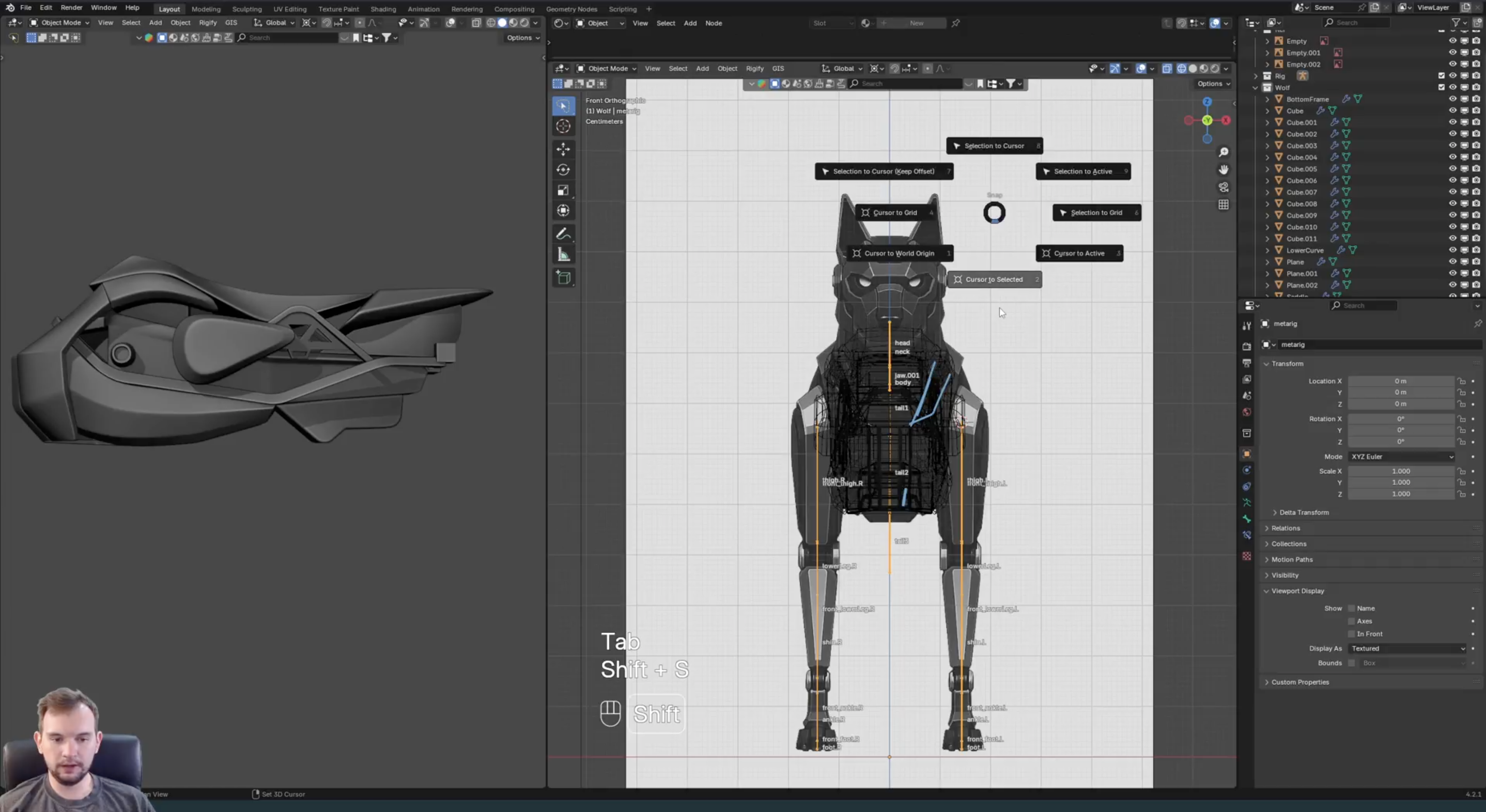Check the In Front option

pos(1351,634)
